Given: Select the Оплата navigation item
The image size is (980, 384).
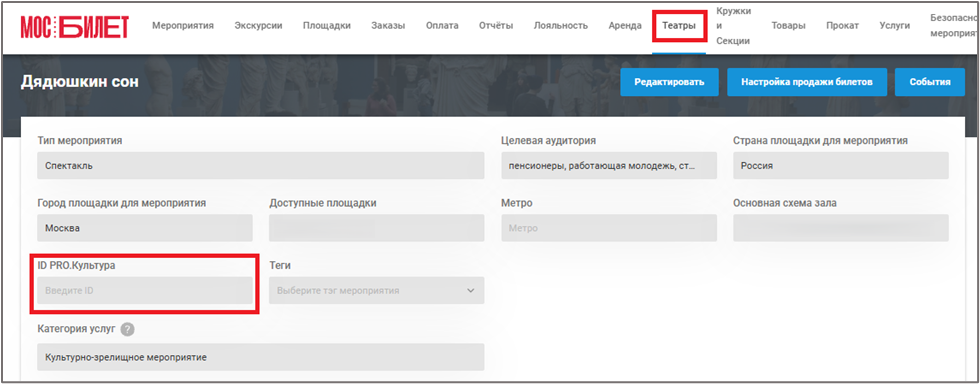Looking at the screenshot, I should pyautogui.click(x=442, y=26).
